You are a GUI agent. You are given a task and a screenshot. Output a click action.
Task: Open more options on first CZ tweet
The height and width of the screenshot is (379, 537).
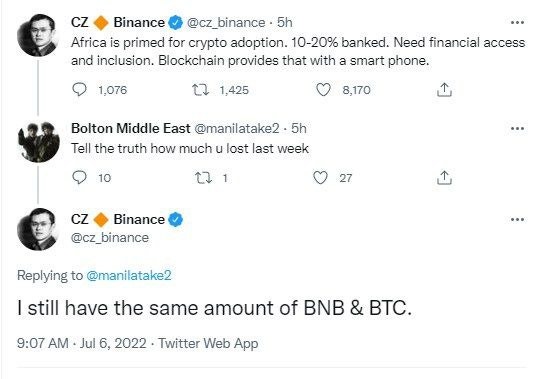pos(517,23)
